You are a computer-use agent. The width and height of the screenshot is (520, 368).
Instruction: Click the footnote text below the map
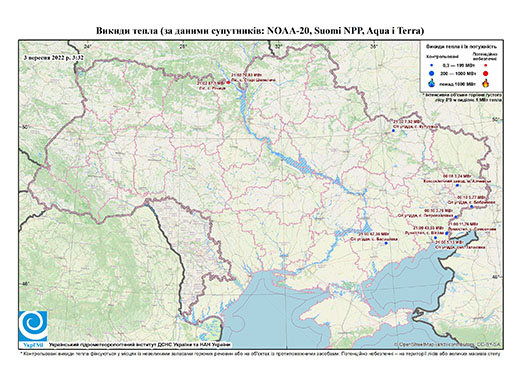coord(260,353)
